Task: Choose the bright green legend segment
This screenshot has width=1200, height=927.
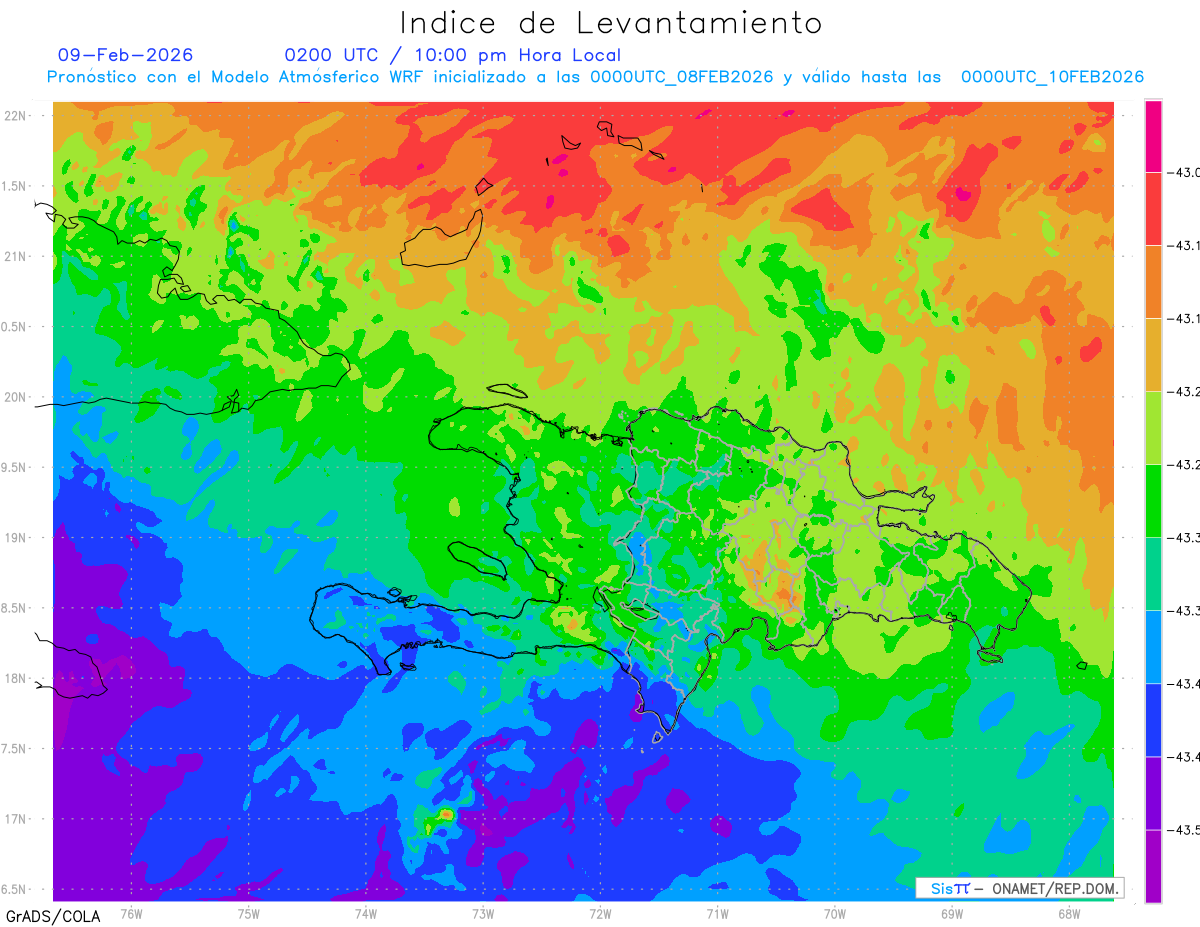Action: (1153, 501)
